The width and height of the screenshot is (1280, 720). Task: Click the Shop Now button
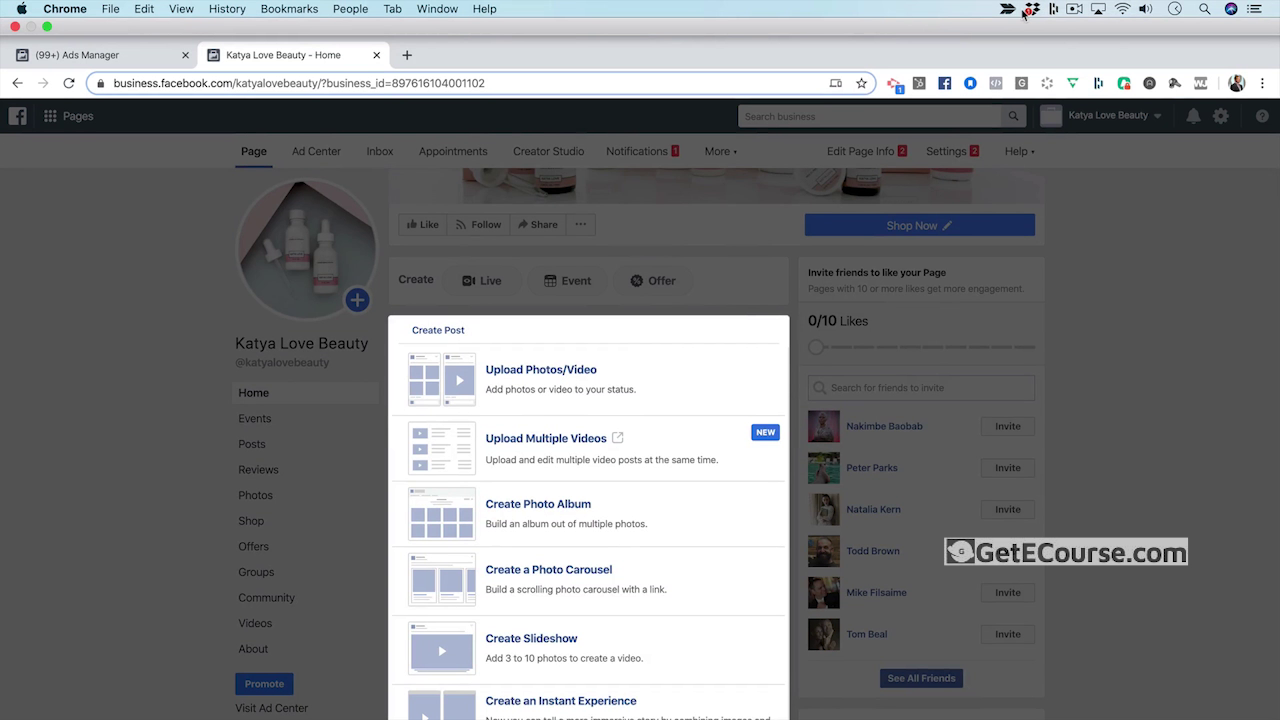click(920, 225)
